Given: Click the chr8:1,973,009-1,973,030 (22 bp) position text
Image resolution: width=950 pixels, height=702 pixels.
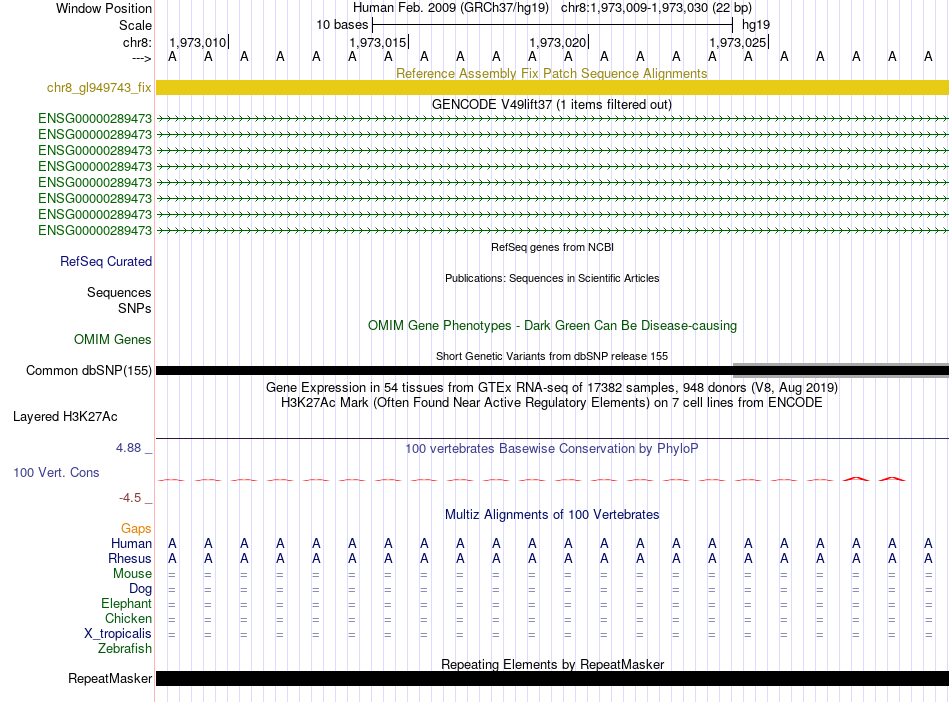Looking at the screenshot, I should pos(656,8).
